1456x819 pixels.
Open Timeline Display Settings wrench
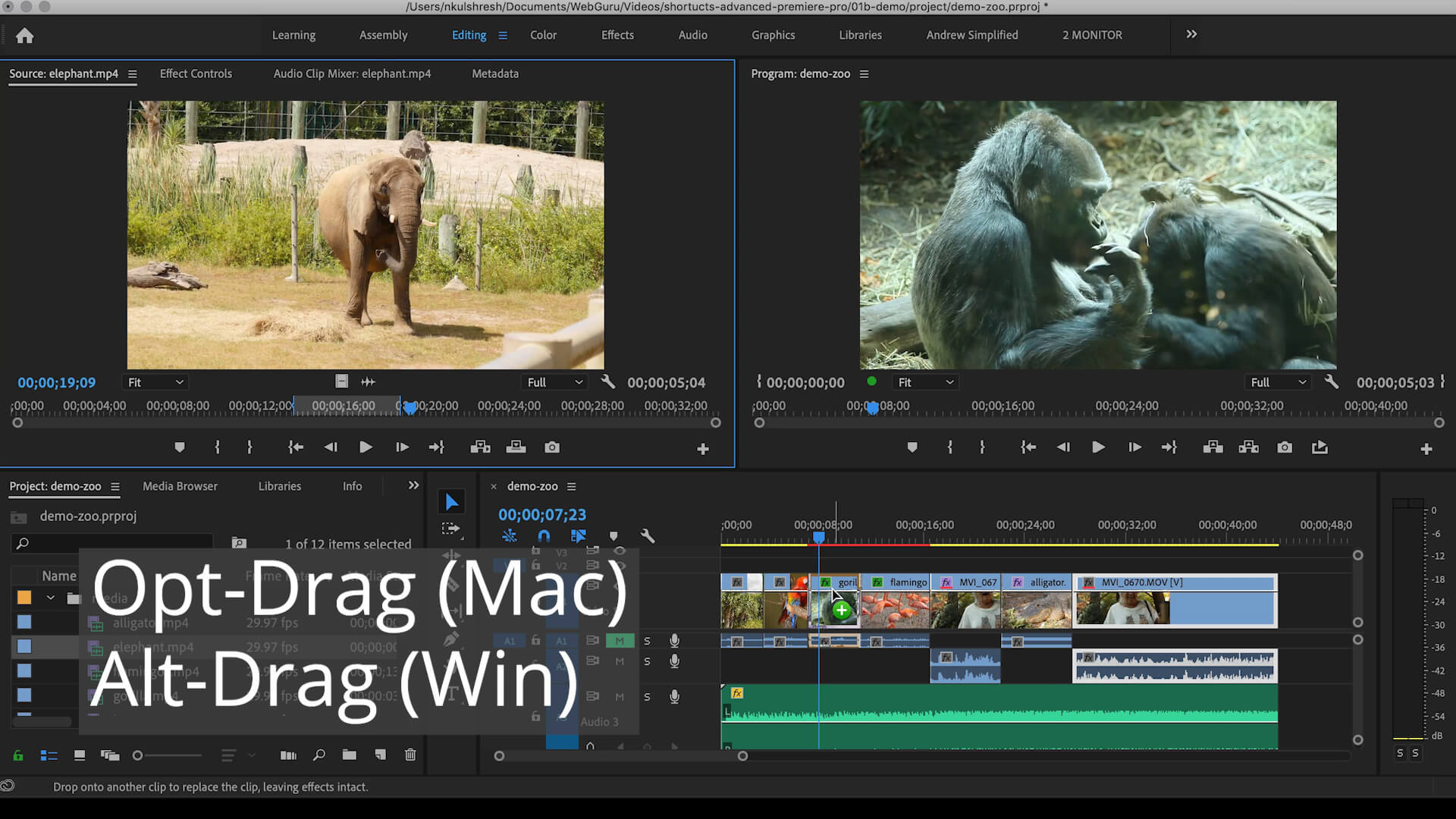point(648,536)
